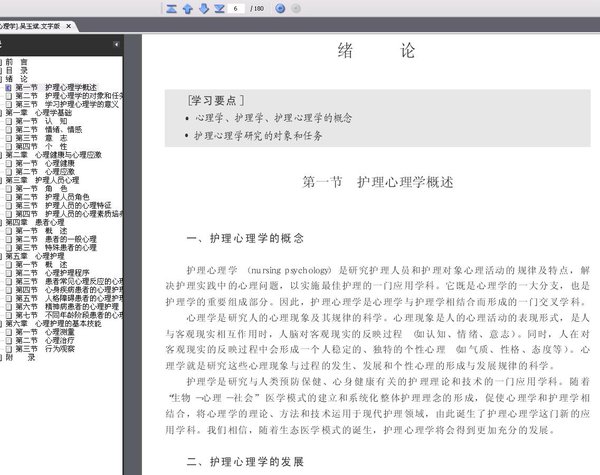Click the blue go-back view button
This screenshot has height=475, width=600.
[x=280, y=8]
